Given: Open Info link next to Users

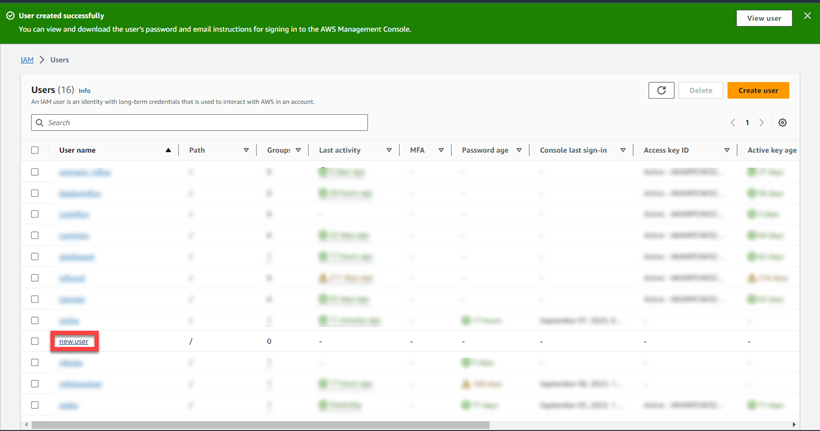Looking at the screenshot, I should (85, 91).
